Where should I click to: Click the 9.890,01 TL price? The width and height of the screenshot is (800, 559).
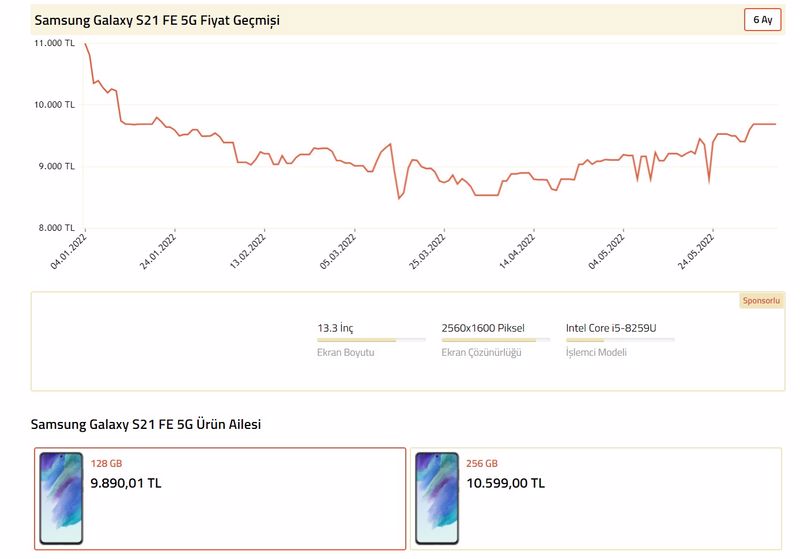click(126, 483)
